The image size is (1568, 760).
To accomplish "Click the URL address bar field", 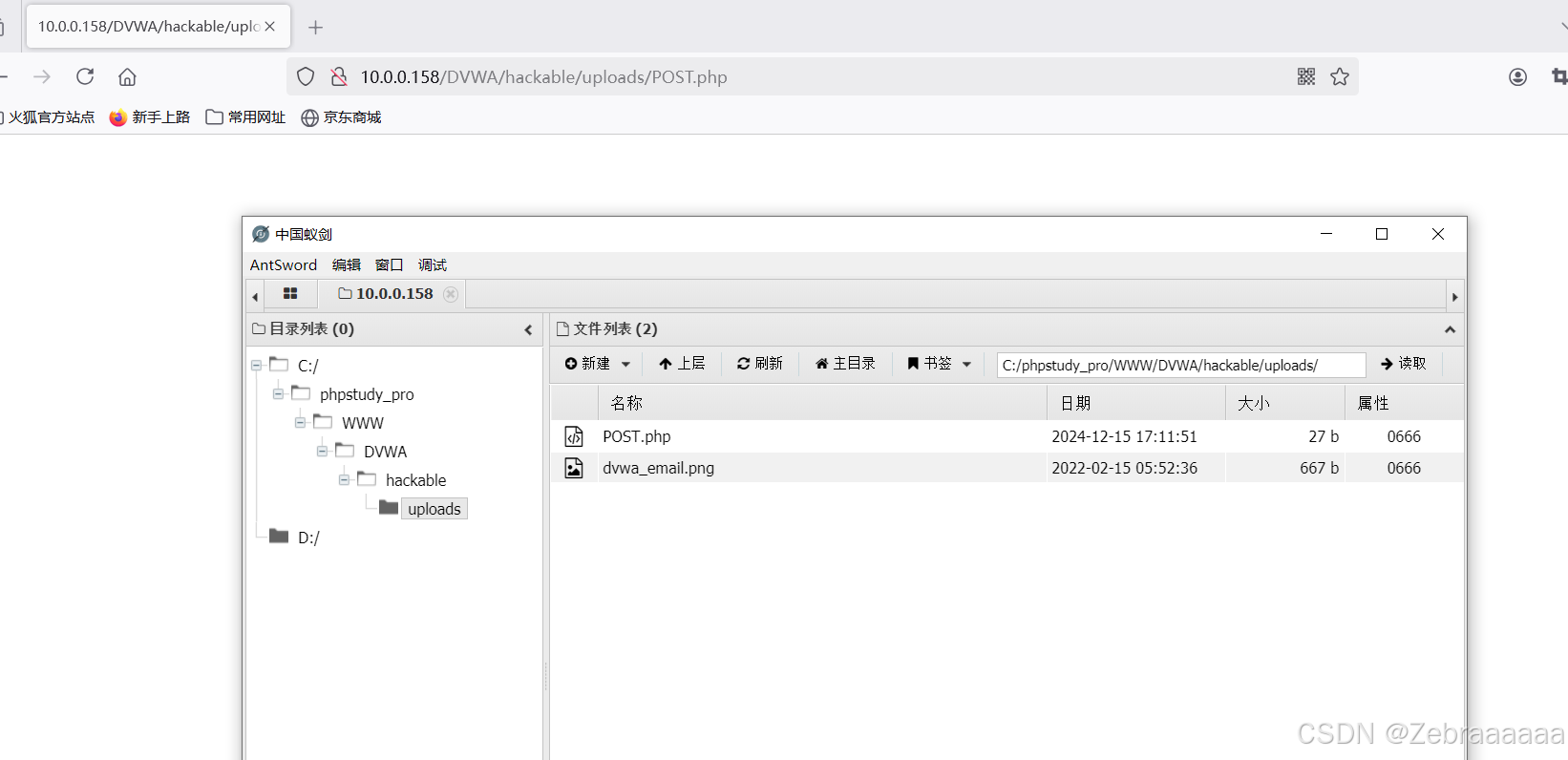I will (821, 76).
